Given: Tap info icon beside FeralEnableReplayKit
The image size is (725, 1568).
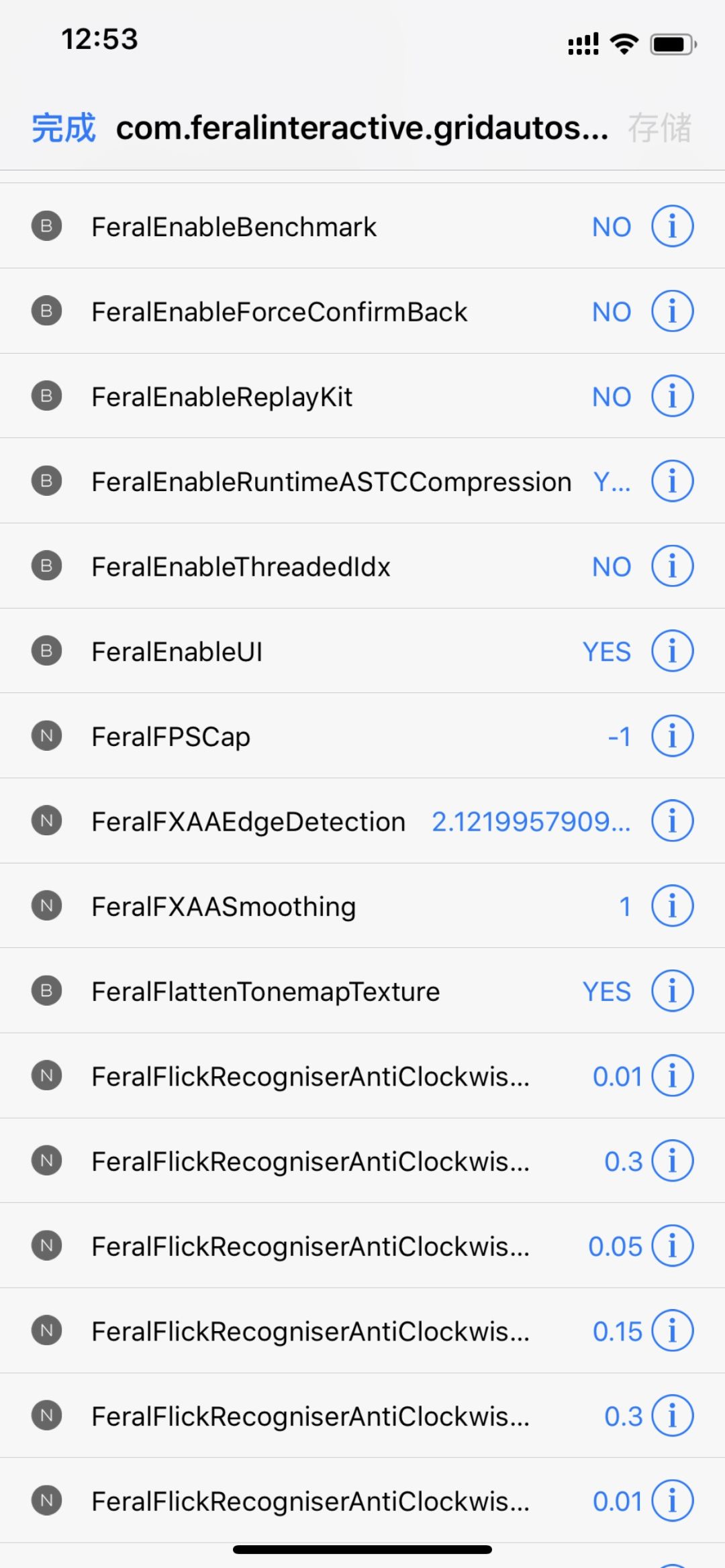Looking at the screenshot, I should [x=672, y=396].
